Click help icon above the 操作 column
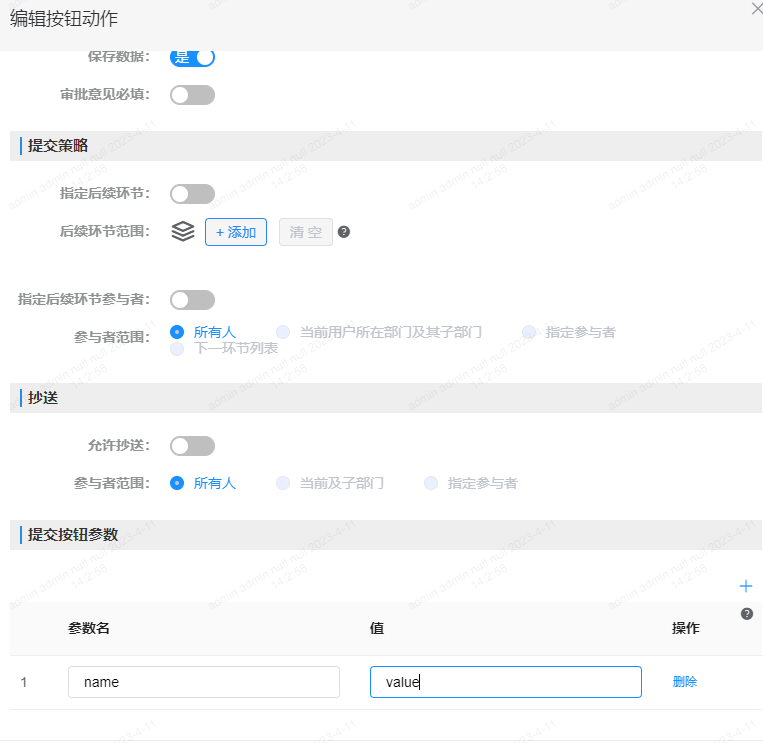 (x=746, y=614)
